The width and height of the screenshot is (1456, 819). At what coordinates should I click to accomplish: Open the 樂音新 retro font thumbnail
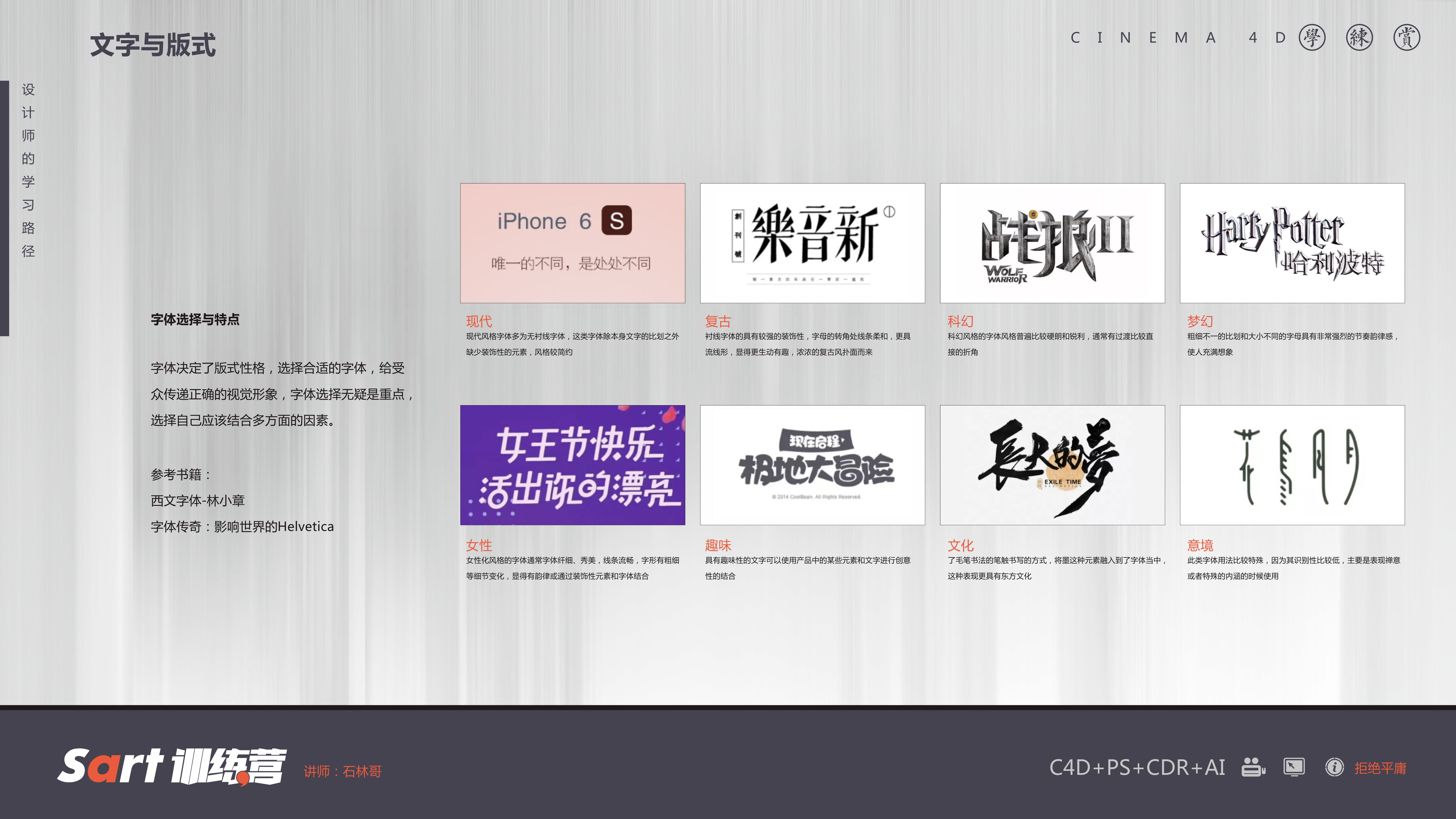pyautogui.click(x=812, y=243)
